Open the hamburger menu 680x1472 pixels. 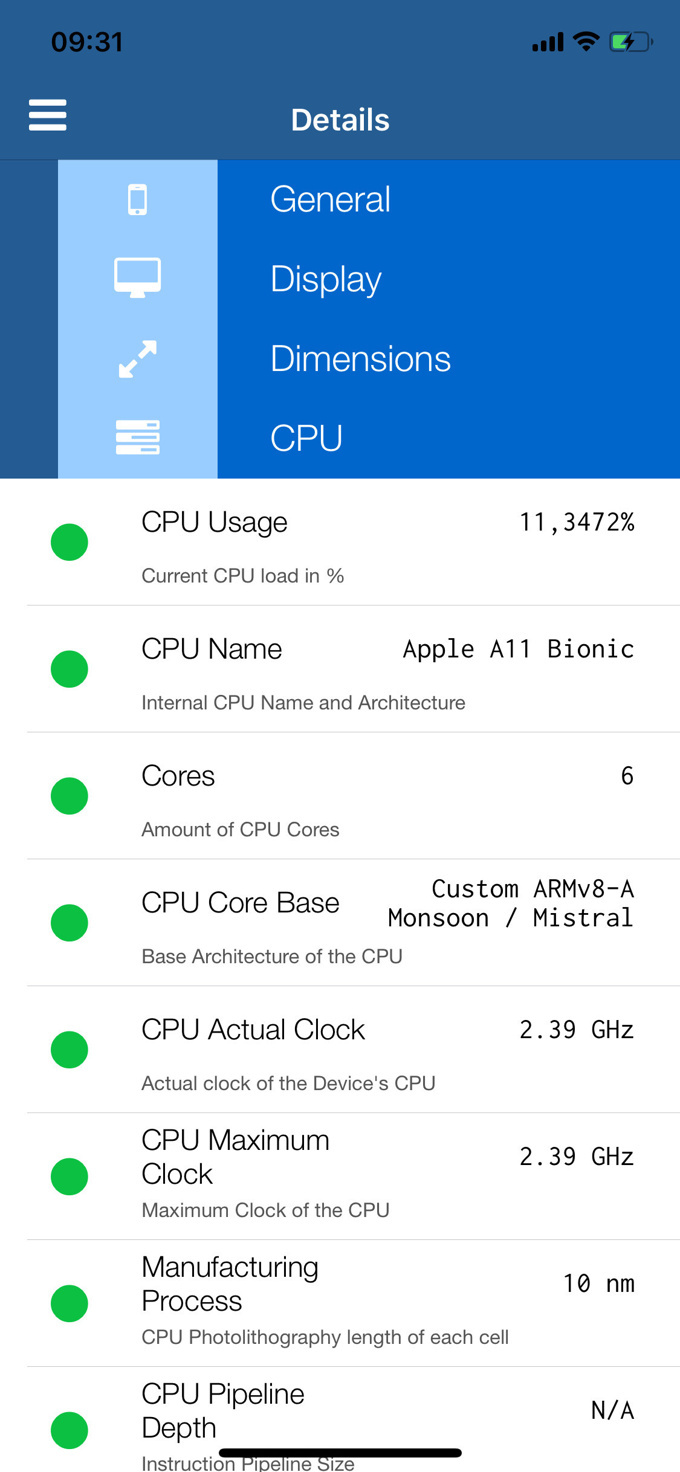(47, 116)
